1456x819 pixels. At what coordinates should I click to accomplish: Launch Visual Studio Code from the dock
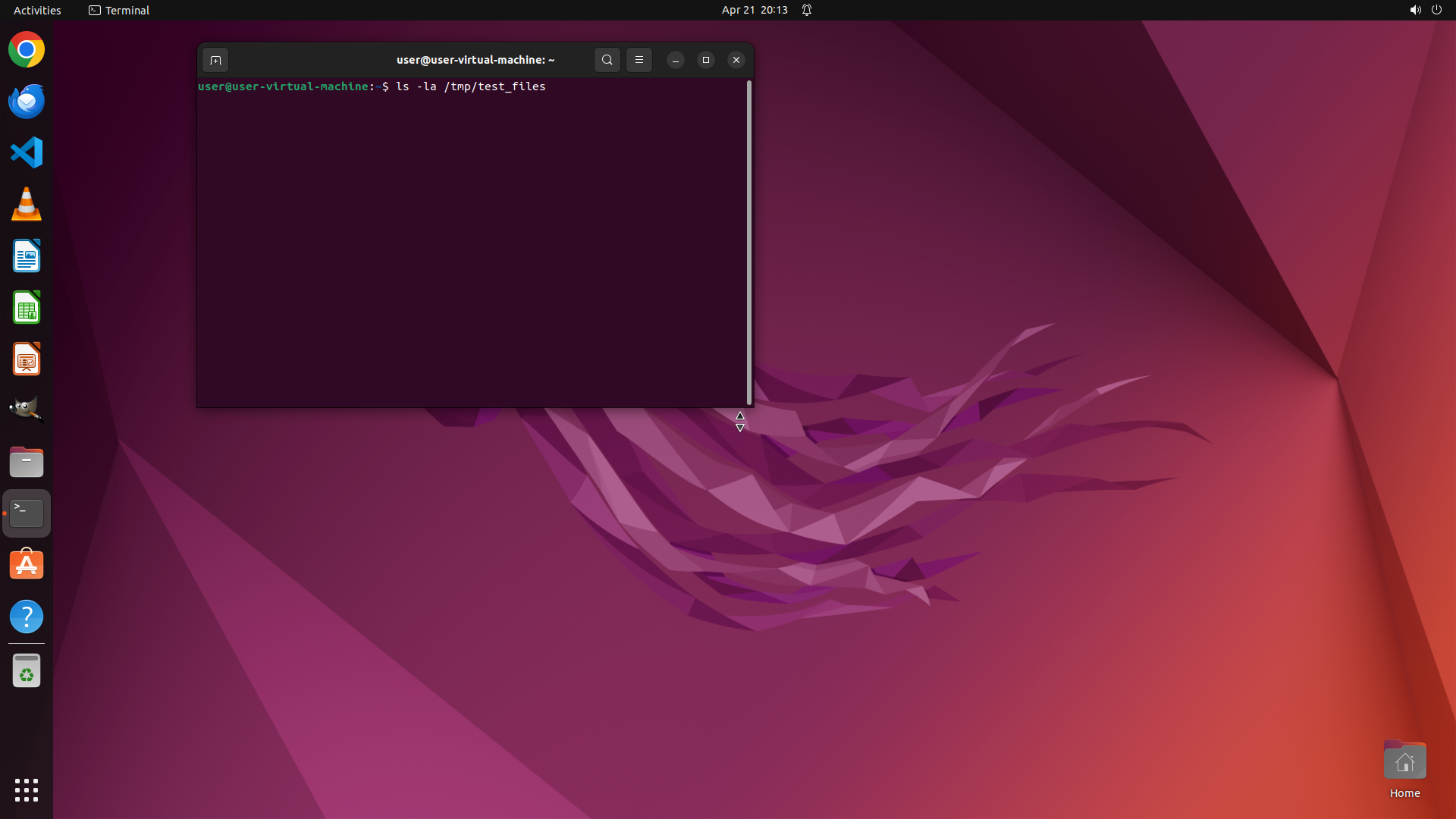point(27,152)
